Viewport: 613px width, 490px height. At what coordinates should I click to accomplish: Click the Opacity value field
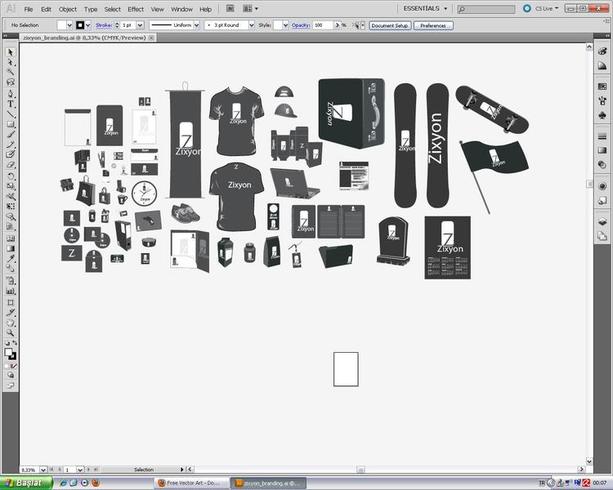point(323,25)
